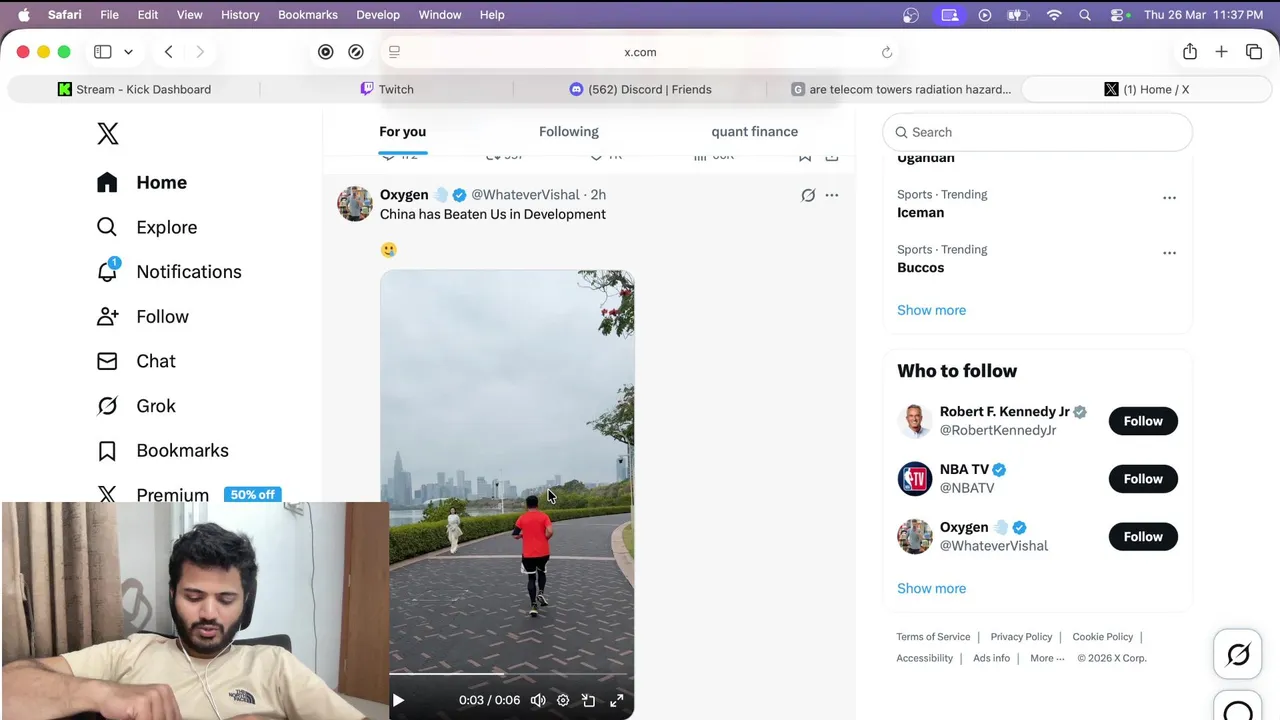Image resolution: width=1280 pixels, height=720 pixels.
Task: Open the floating Grok button
Action: click(x=1238, y=655)
